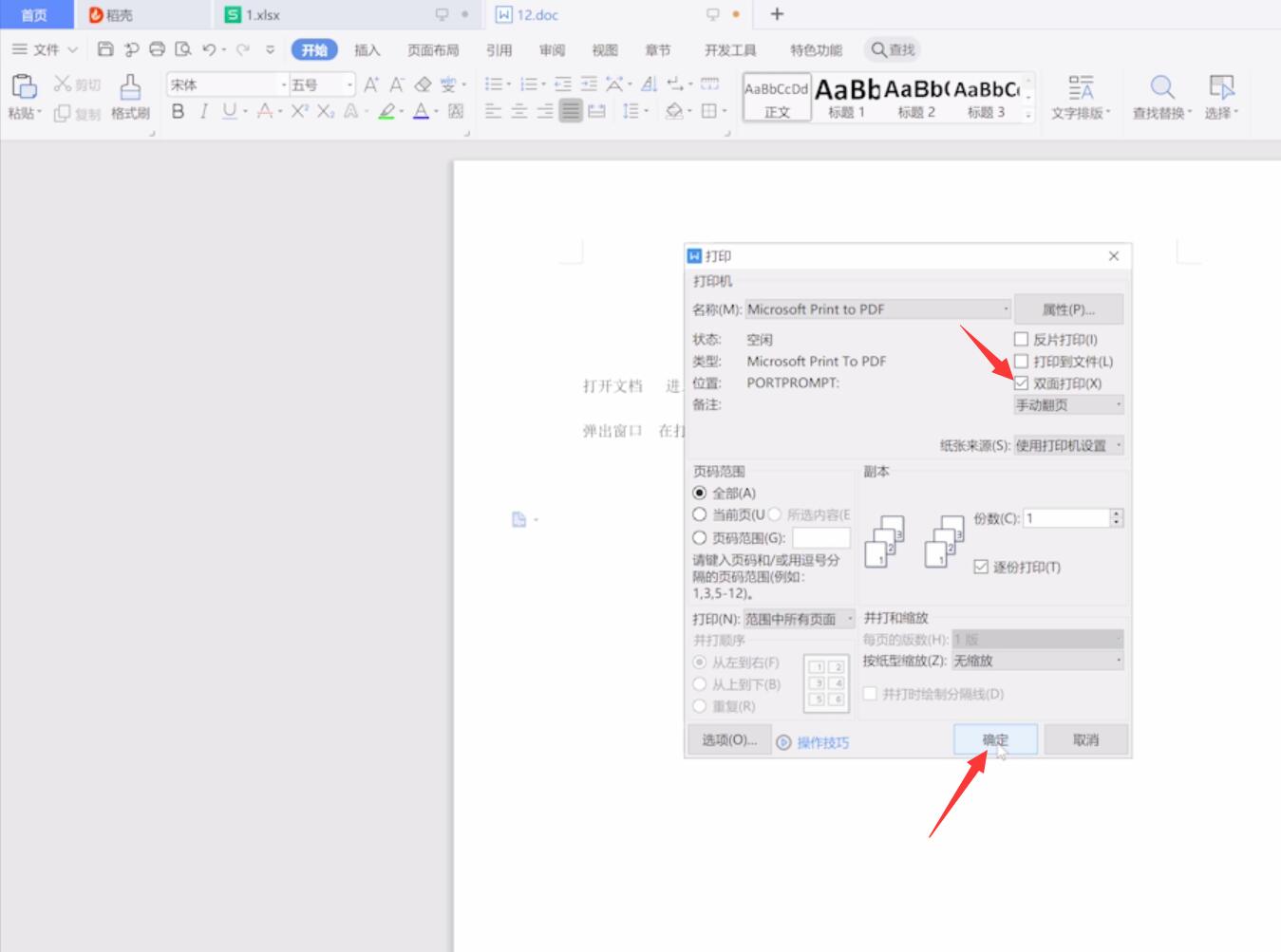Select the 标题 1 style
1281x952 pixels.
click(x=846, y=97)
